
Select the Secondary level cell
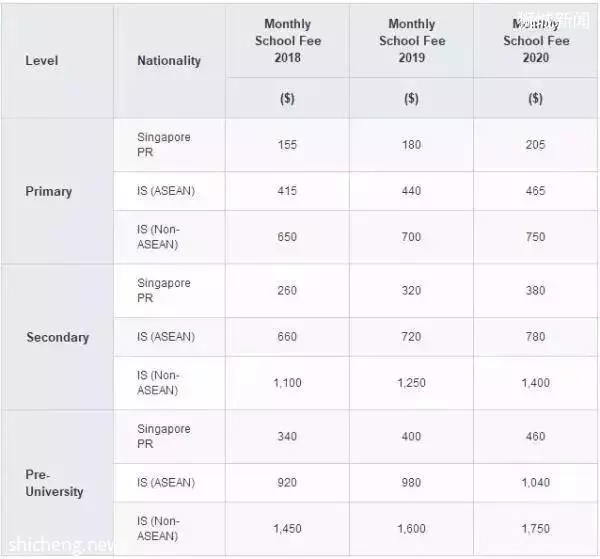coord(58,337)
